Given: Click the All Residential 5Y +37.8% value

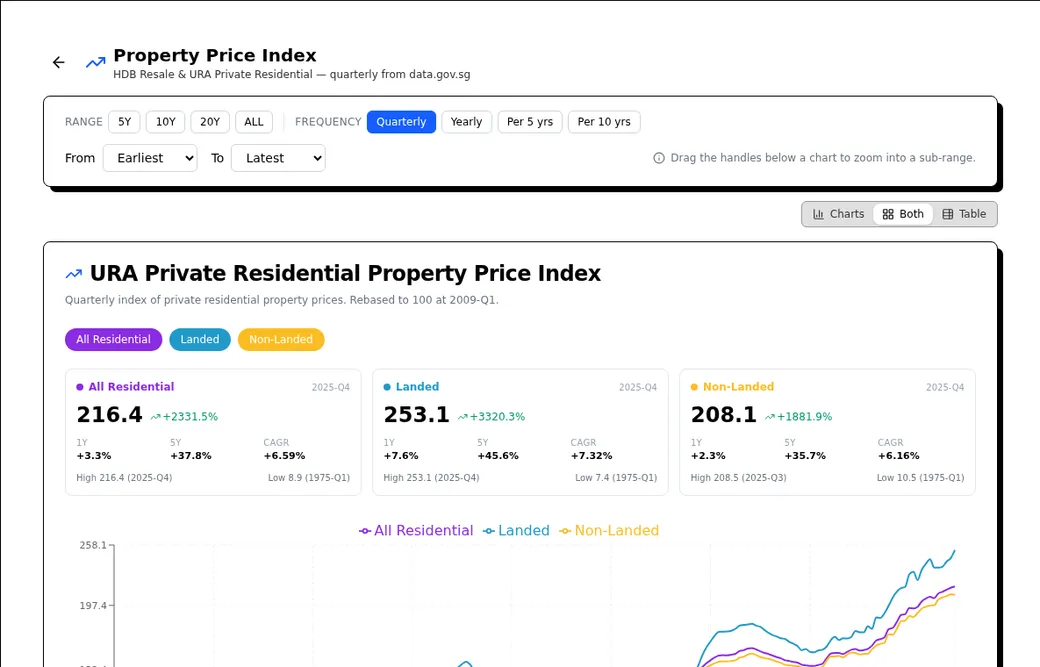Looking at the screenshot, I should coord(191,456).
